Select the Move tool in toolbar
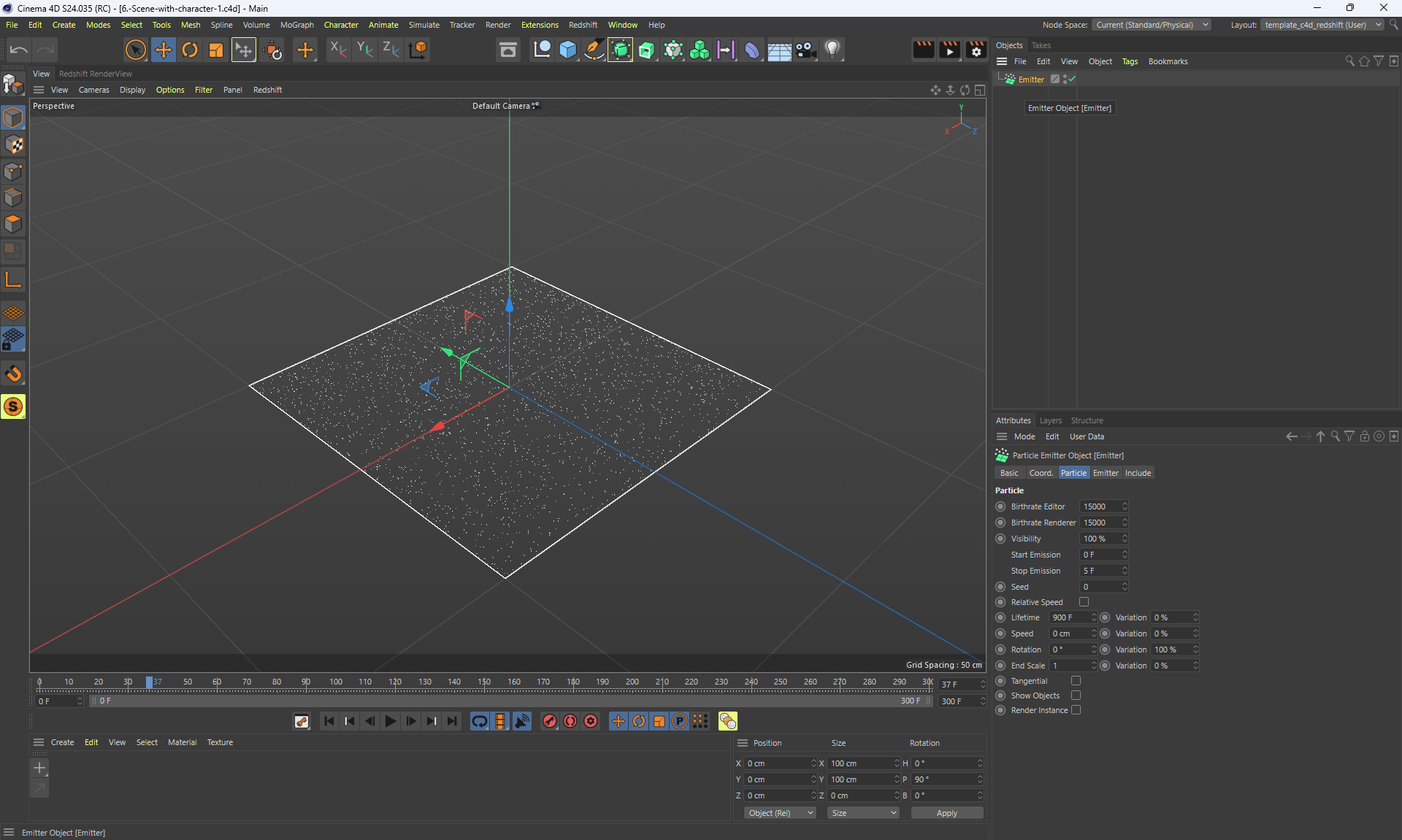This screenshot has width=1402, height=840. point(164,50)
